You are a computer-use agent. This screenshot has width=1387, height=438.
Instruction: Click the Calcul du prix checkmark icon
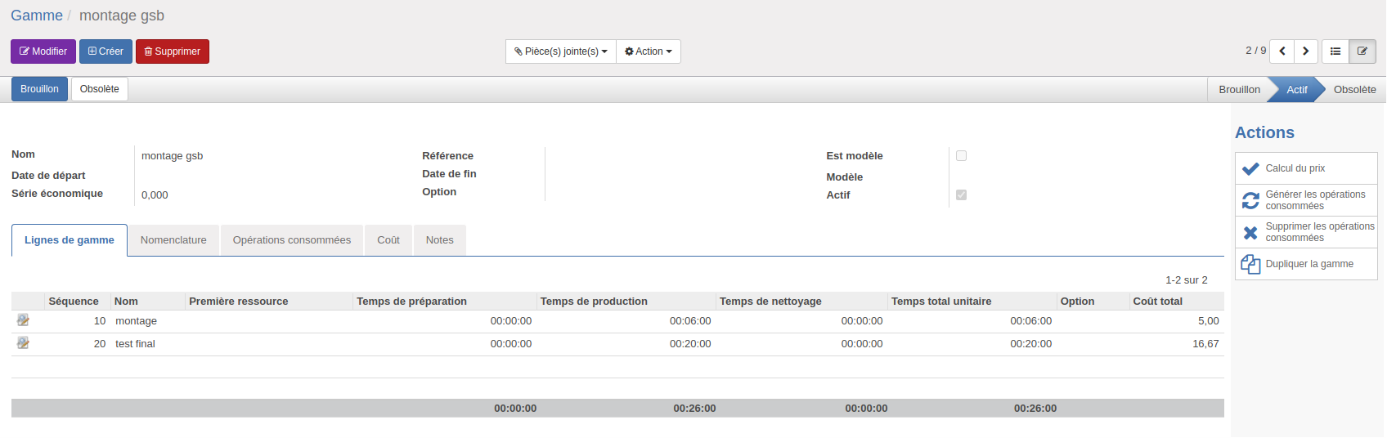(1251, 169)
